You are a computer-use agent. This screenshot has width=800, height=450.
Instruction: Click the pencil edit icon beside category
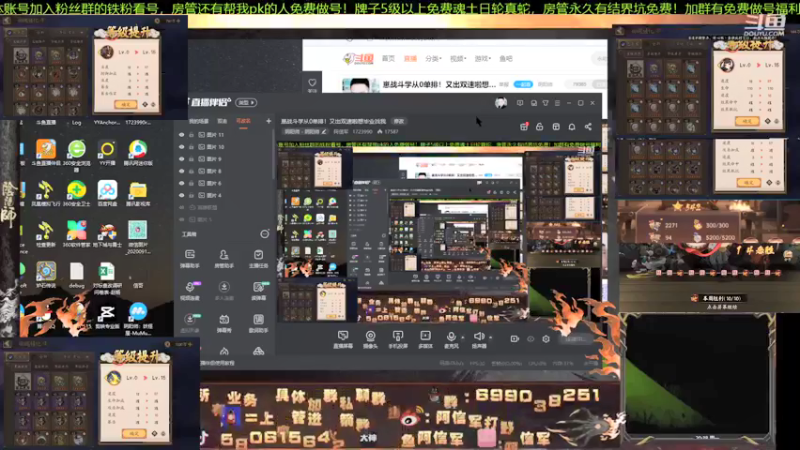pyautogui.click(x=324, y=132)
